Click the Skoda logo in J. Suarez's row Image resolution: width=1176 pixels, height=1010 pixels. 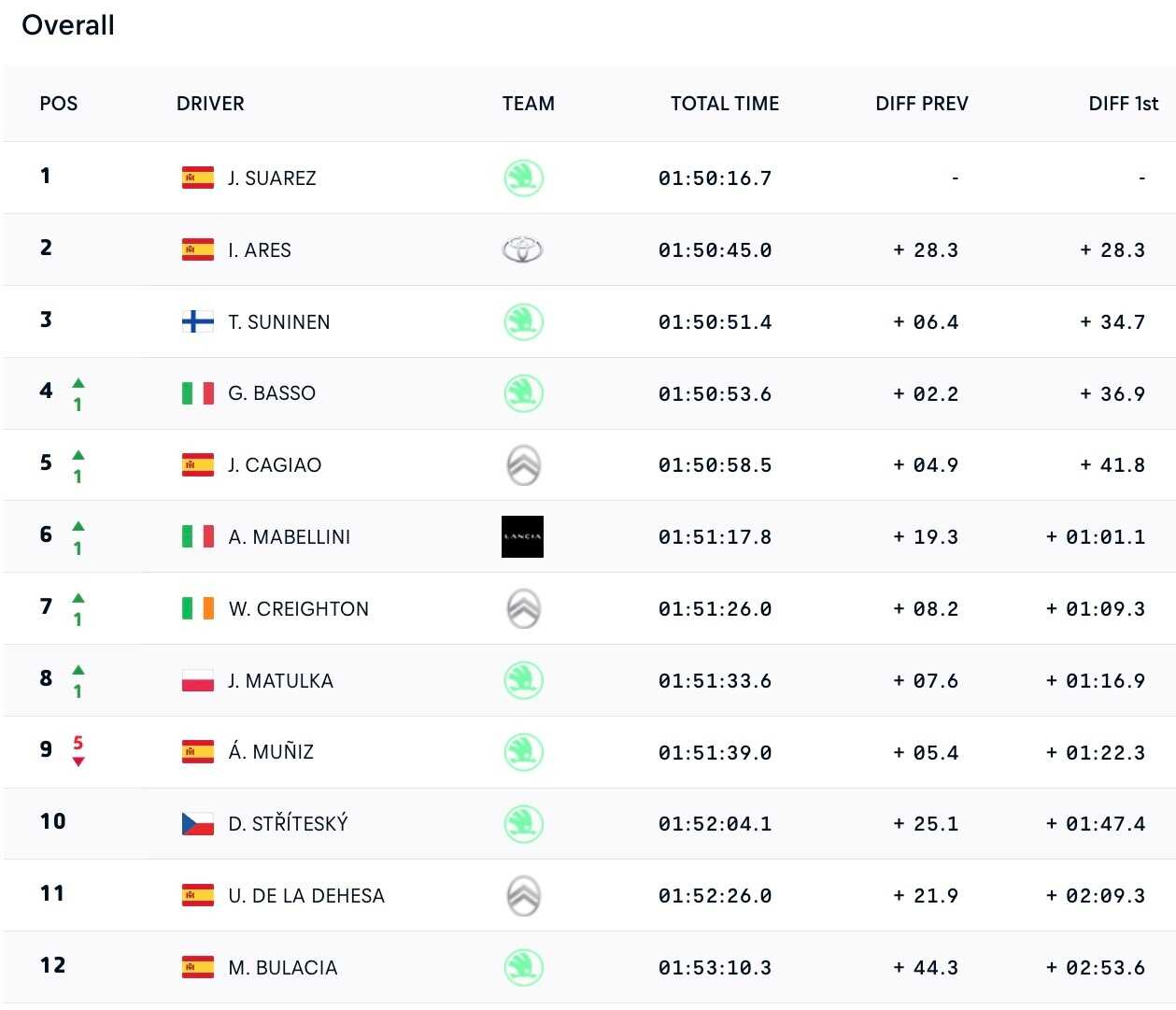coord(523,178)
